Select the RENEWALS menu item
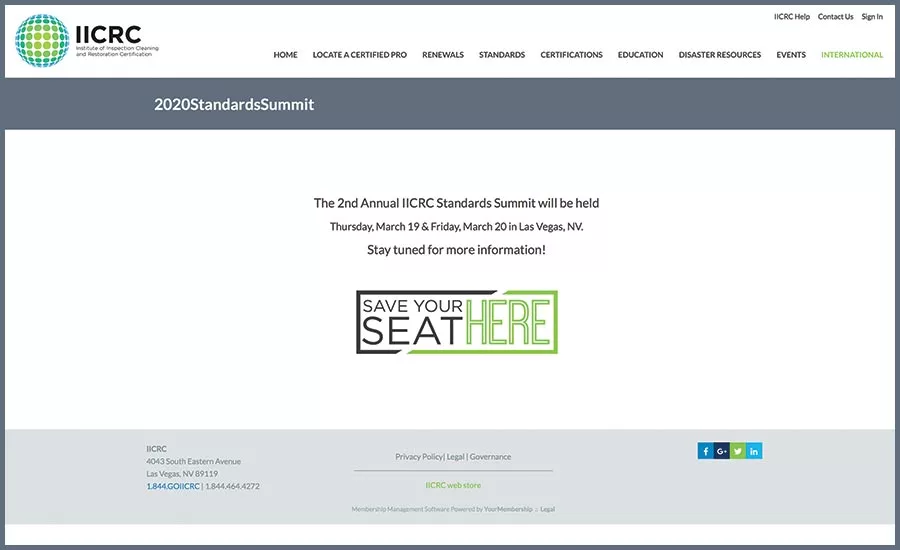This screenshot has width=900, height=550. [443, 55]
